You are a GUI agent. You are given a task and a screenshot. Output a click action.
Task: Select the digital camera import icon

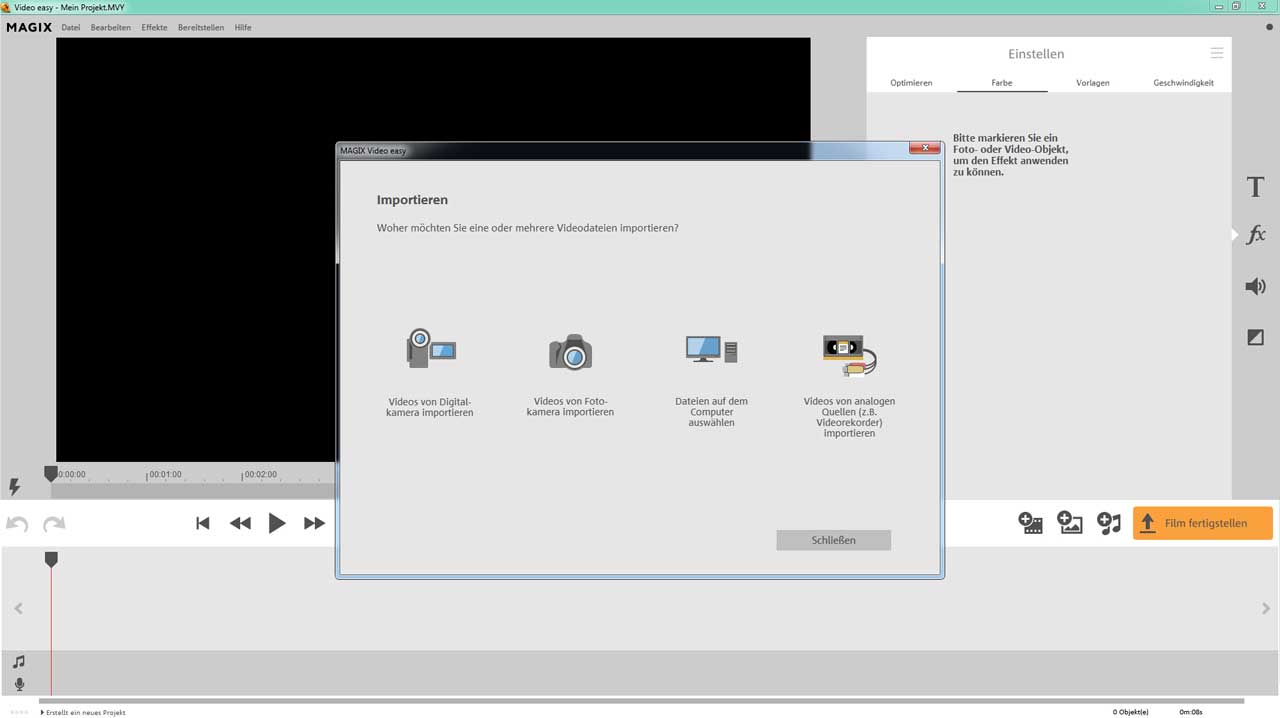coord(431,349)
